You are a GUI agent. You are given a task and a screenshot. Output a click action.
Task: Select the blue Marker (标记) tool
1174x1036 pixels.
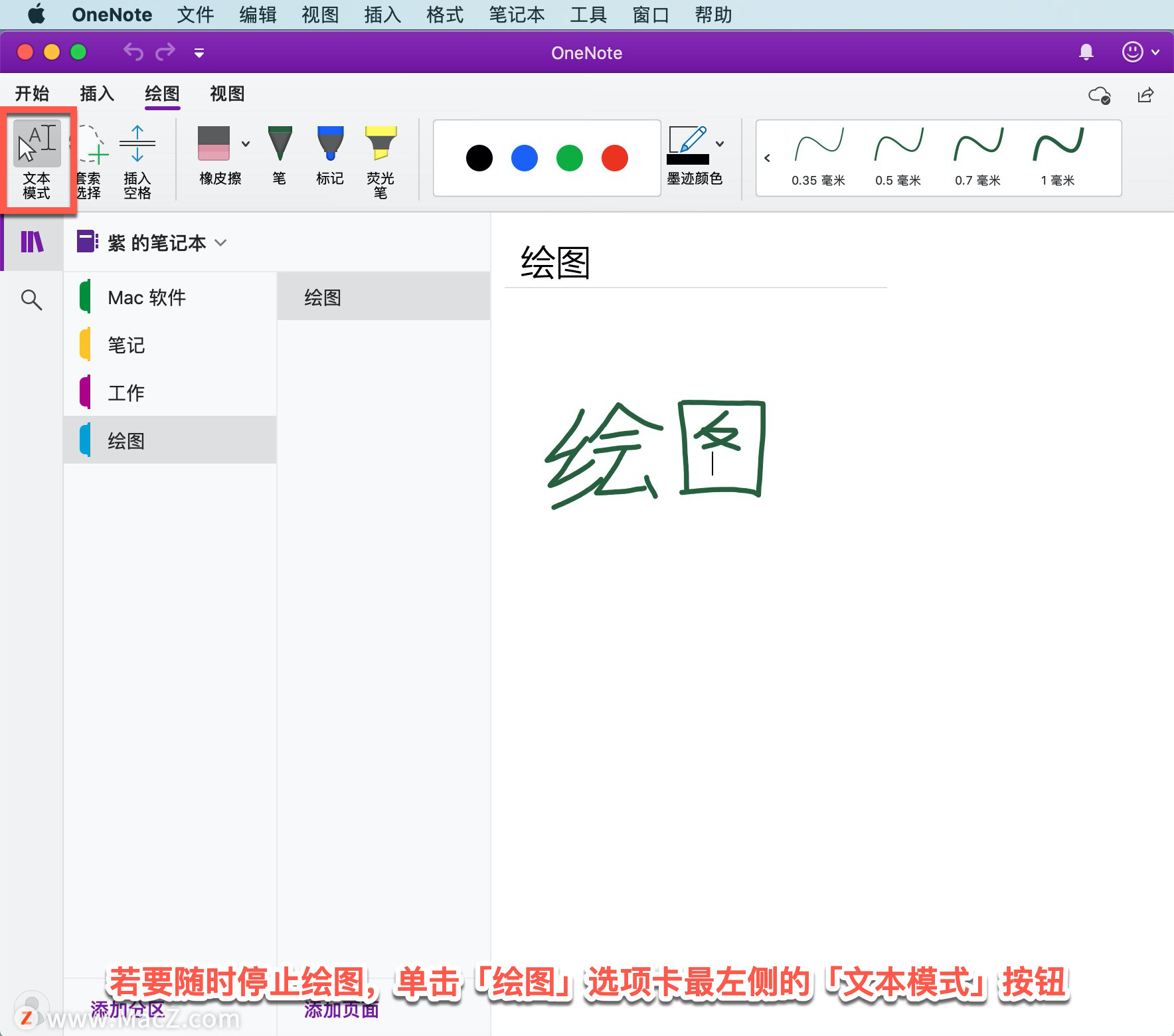pyautogui.click(x=330, y=155)
